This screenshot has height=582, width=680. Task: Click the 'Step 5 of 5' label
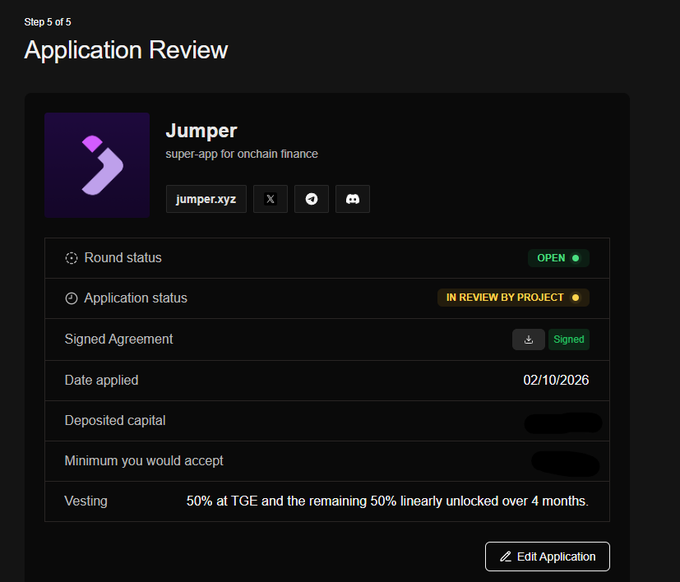click(x=48, y=22)
